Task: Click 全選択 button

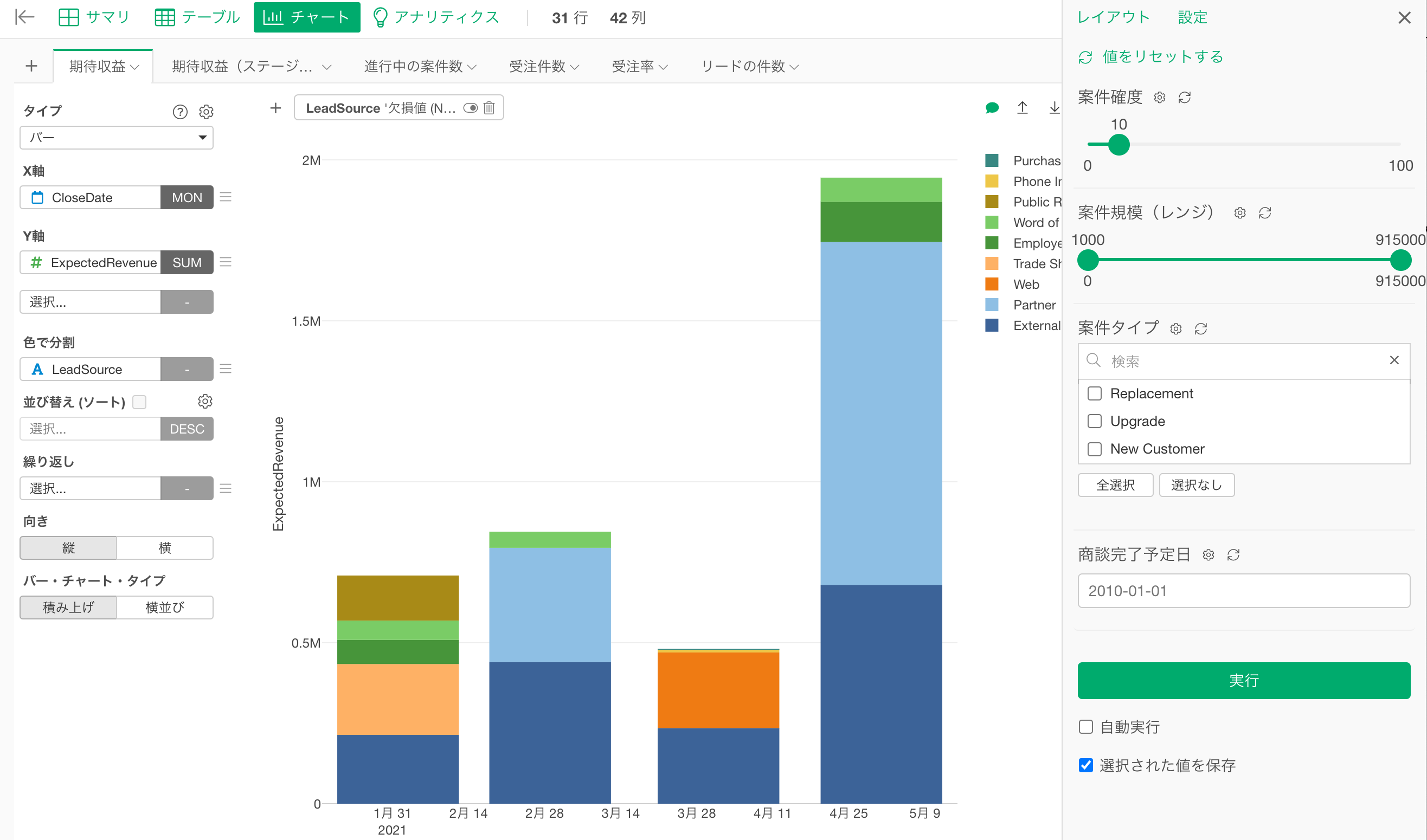Action: coord(1115,484)
